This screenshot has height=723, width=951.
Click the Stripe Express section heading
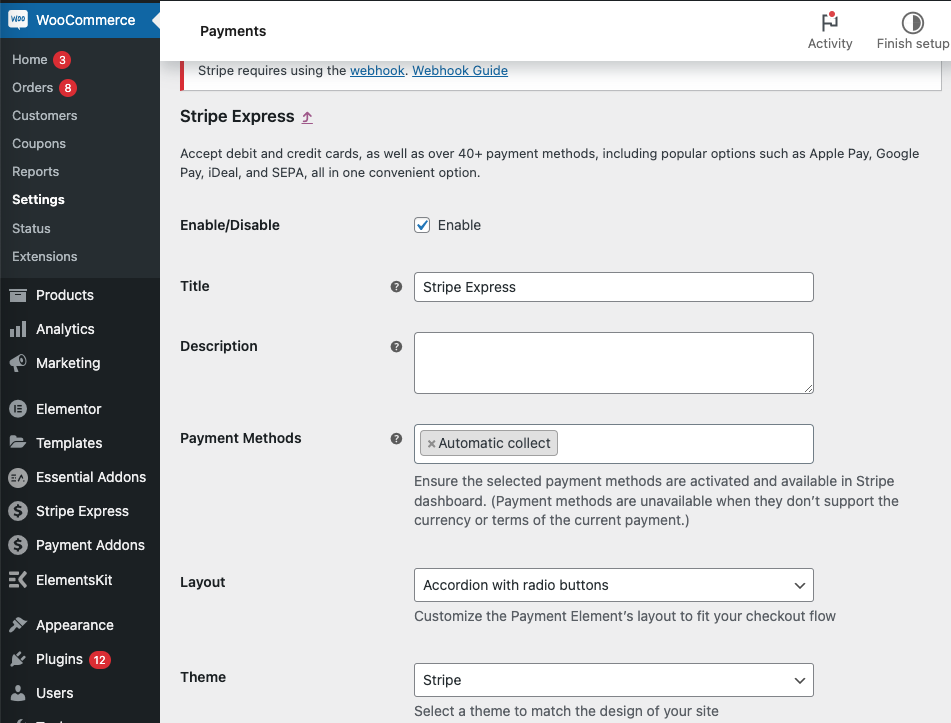coord(237,116)
